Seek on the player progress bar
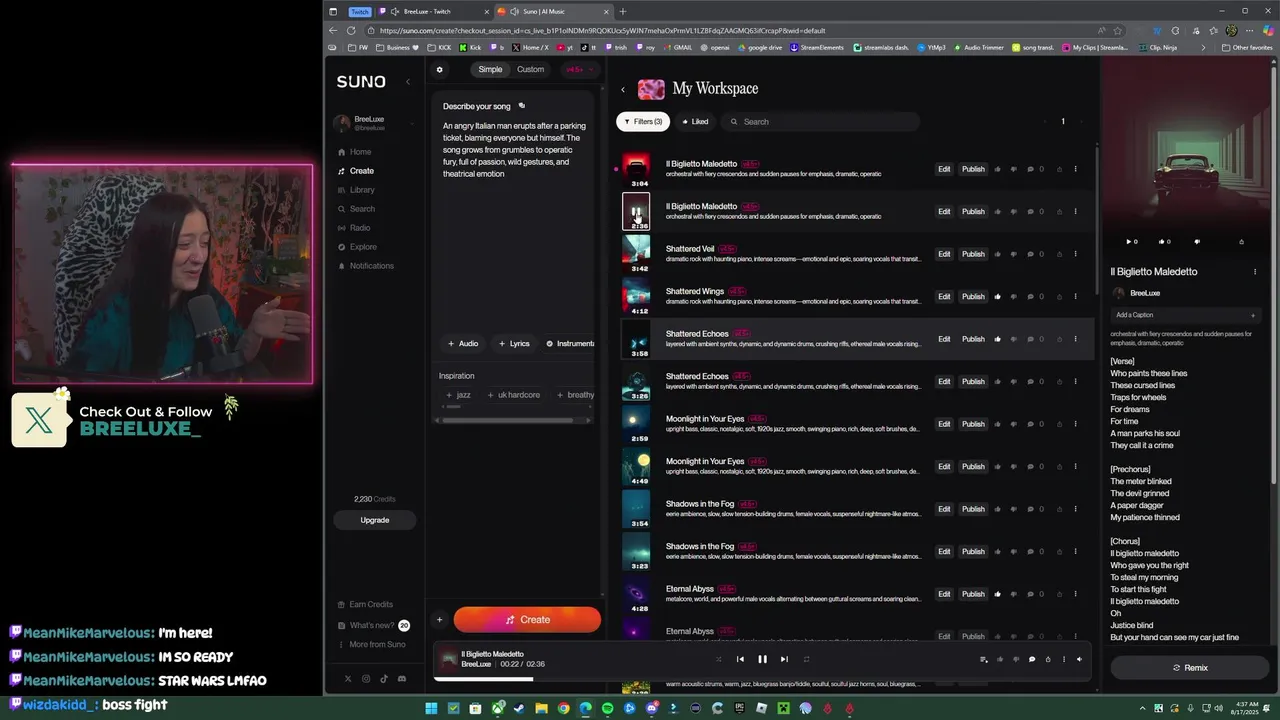Image resolution: width=1280 pixels, height=720 pixels. [762, 679]
